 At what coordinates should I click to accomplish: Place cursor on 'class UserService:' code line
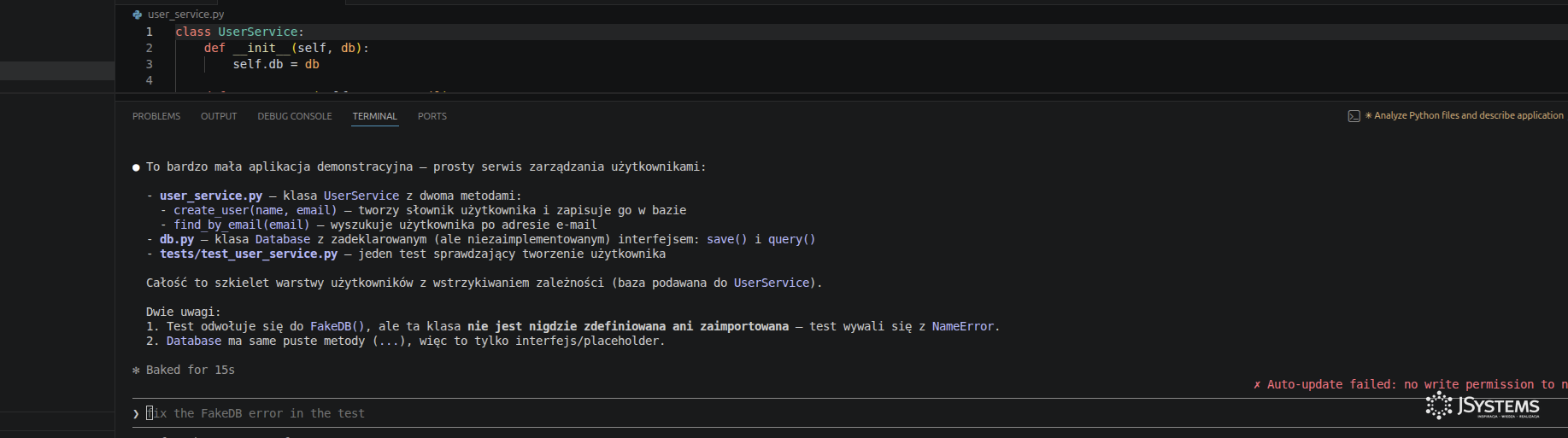240,32
